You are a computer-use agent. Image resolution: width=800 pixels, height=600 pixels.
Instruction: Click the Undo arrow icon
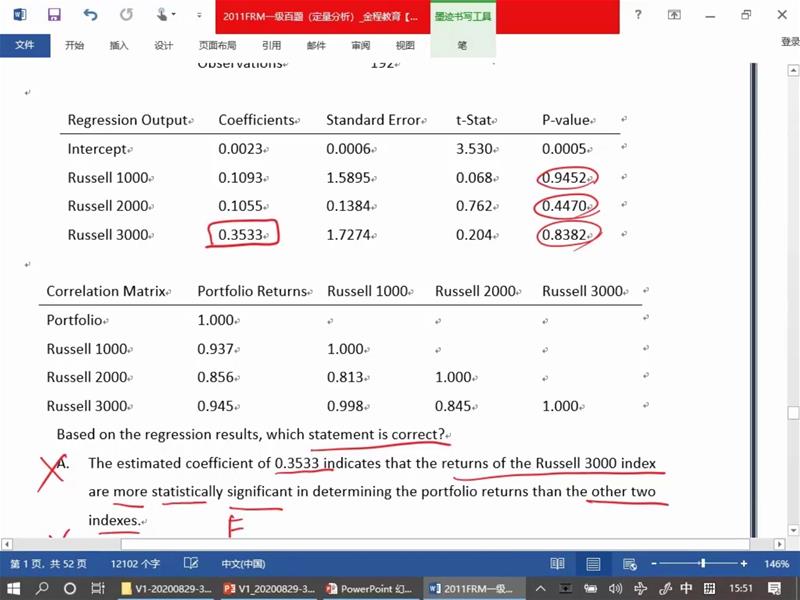coord(91,15)
